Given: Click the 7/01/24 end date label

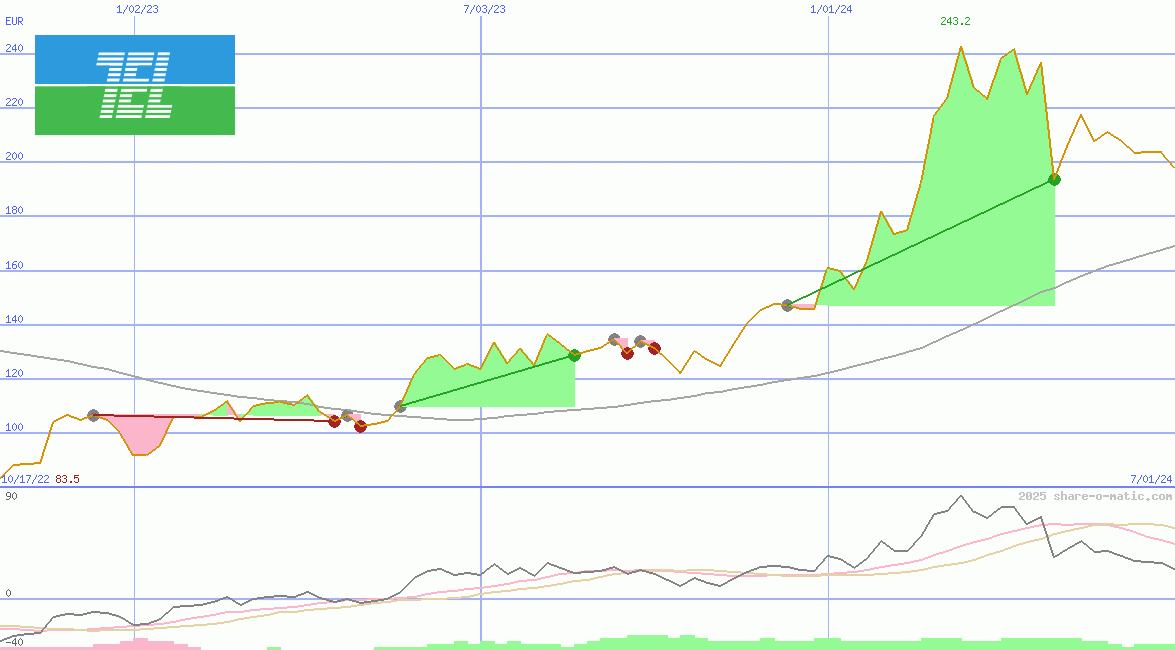Looking at the screenshot, I should (1150, 480).
